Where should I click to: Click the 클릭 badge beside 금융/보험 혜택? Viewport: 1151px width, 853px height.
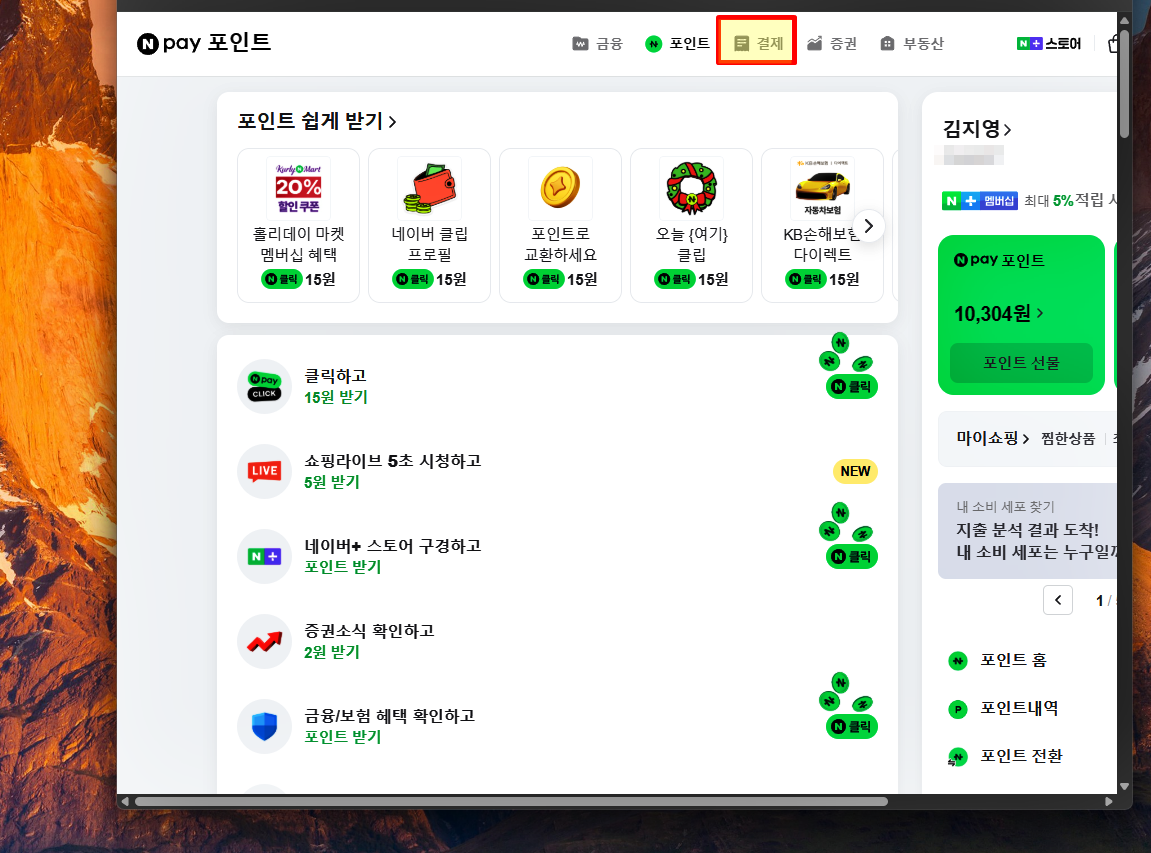pyautogui.click(x=852, y=727)
